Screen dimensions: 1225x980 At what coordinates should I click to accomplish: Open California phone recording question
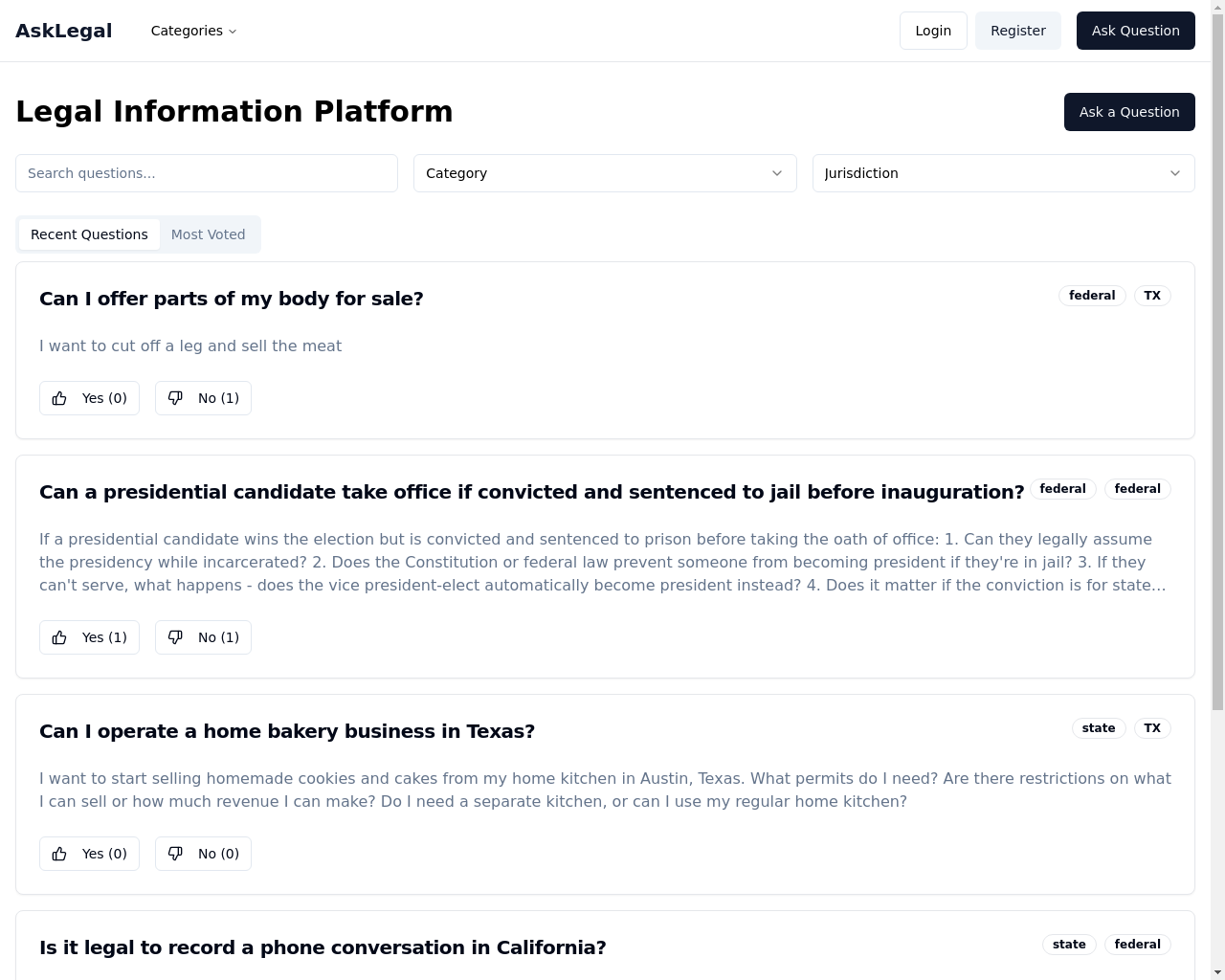(x=323, y=947)
